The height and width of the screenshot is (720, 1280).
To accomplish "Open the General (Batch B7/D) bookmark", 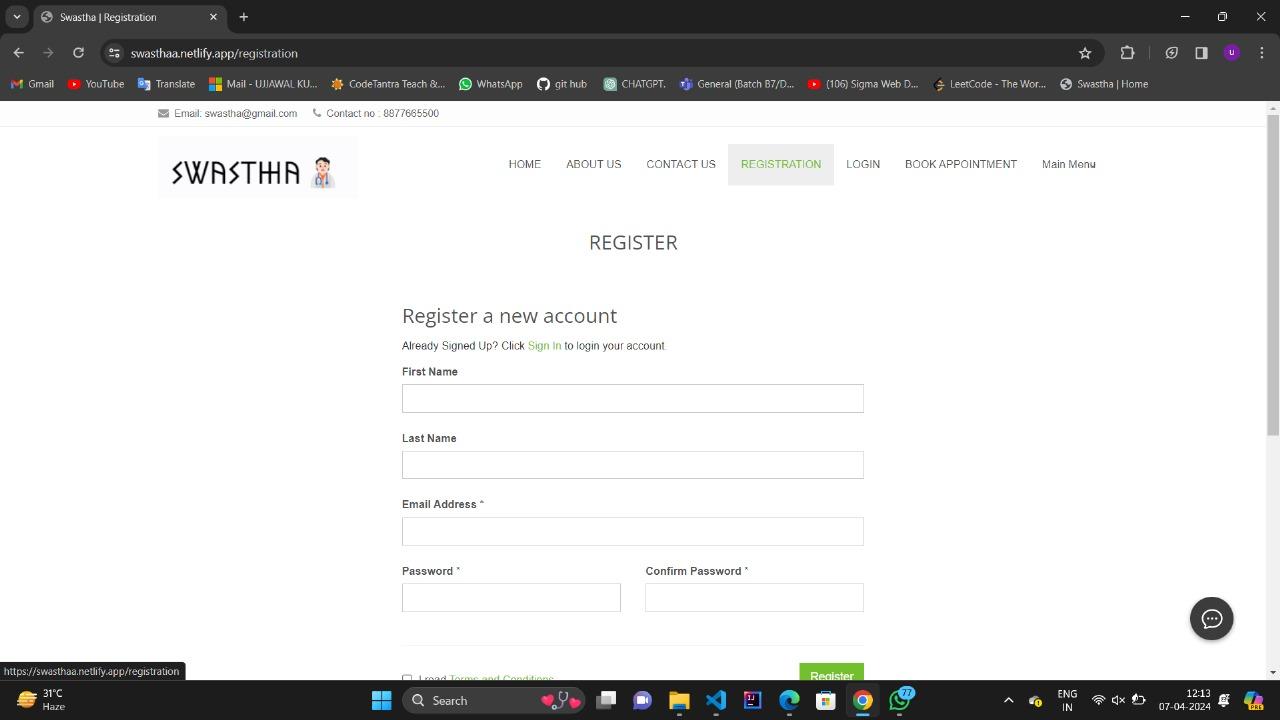I will pyautogui.click(x=737, y=84).
